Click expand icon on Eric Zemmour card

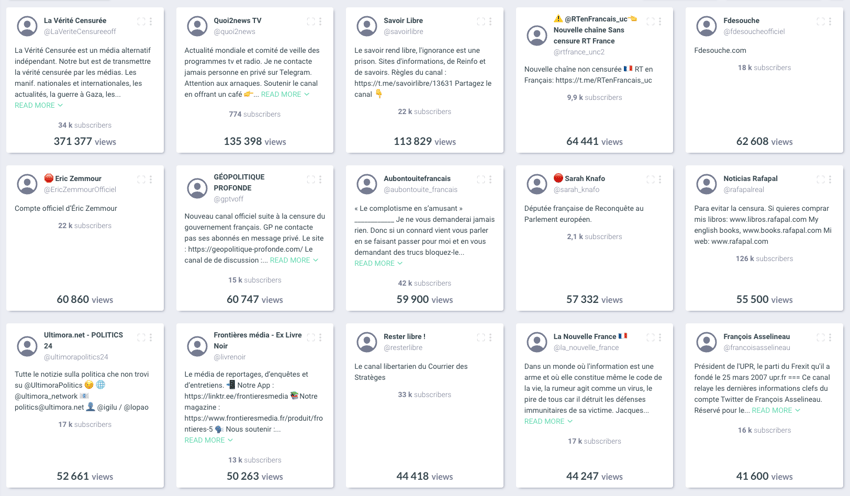pyautogui.click(x=141, y=179)
